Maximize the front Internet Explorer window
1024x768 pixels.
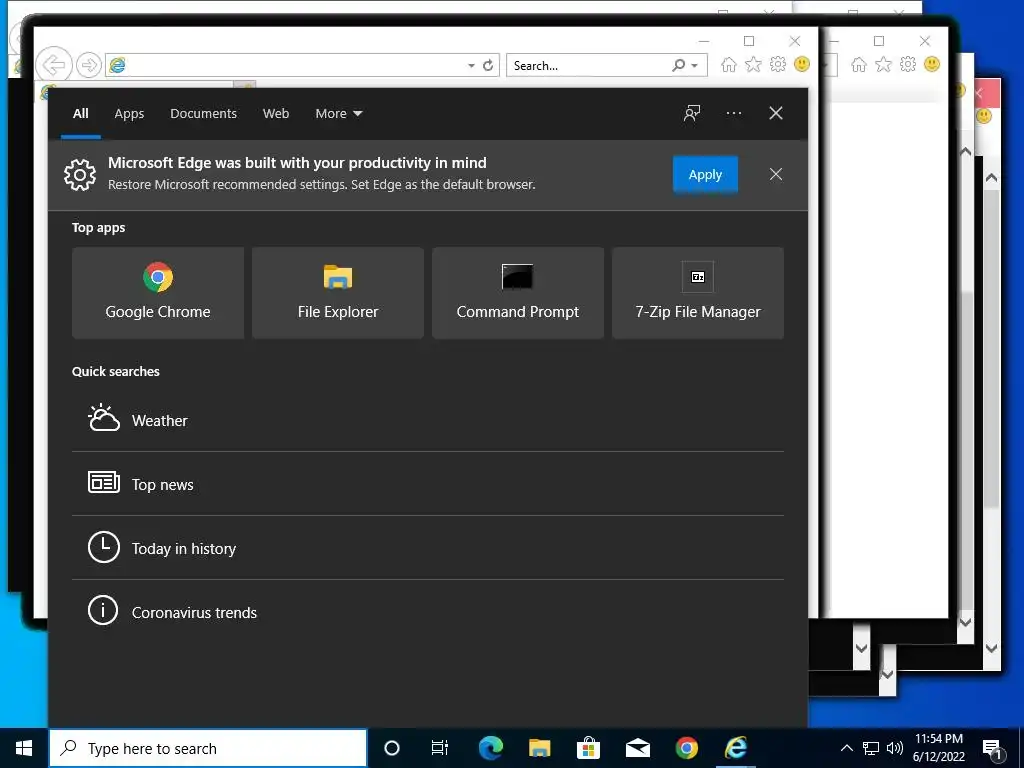coord(749,41)
